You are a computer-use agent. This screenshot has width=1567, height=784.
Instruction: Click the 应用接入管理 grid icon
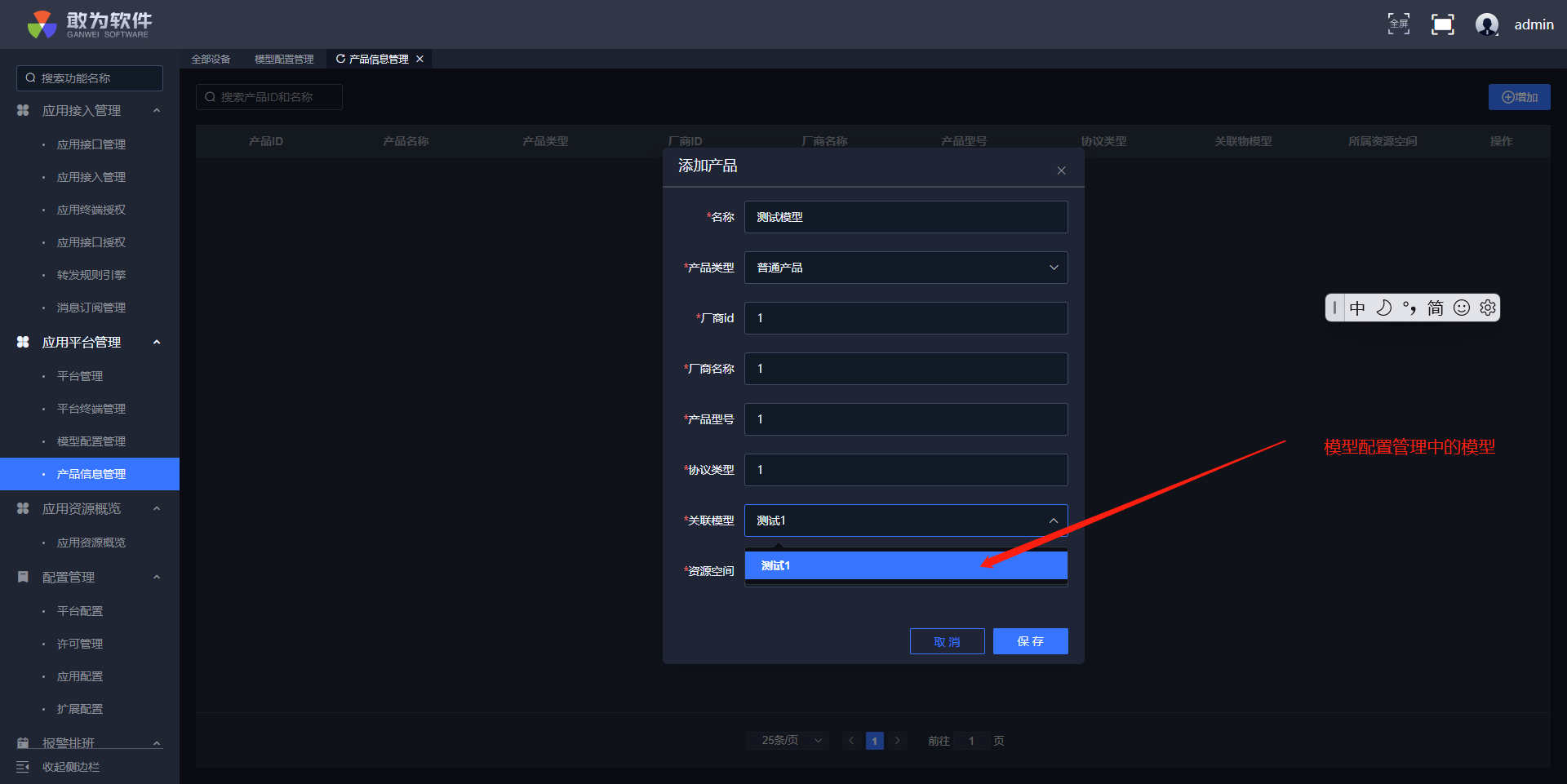point(23,110)
